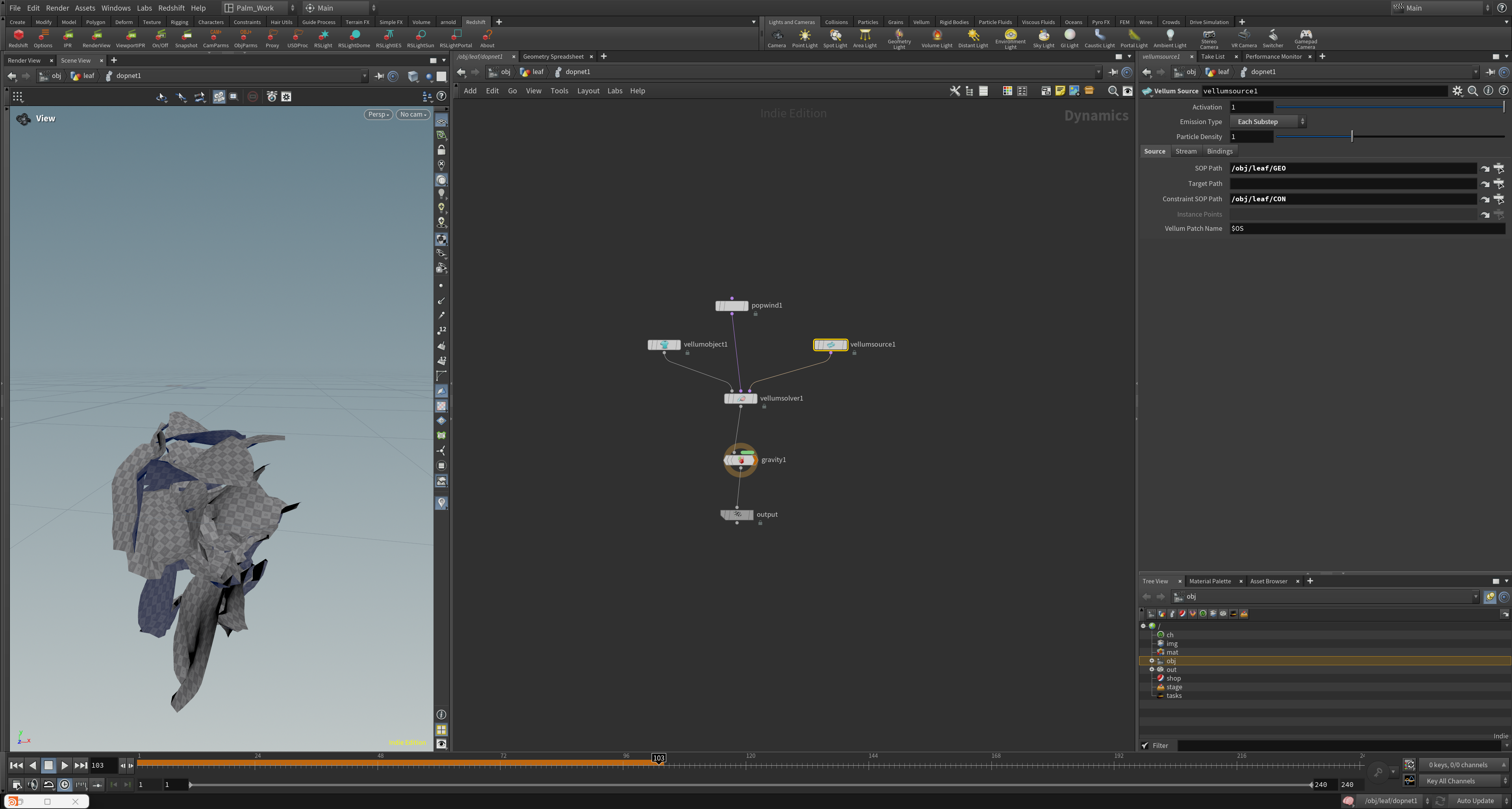
Task: Open the Persp viewport dropdown
Action: pyautogui.click(x=378, y=115)
